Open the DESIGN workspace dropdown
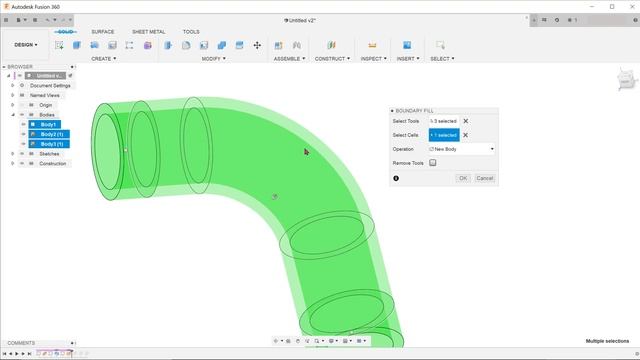The width and height of the screenshot is (640, 360). tap(26, 45)
